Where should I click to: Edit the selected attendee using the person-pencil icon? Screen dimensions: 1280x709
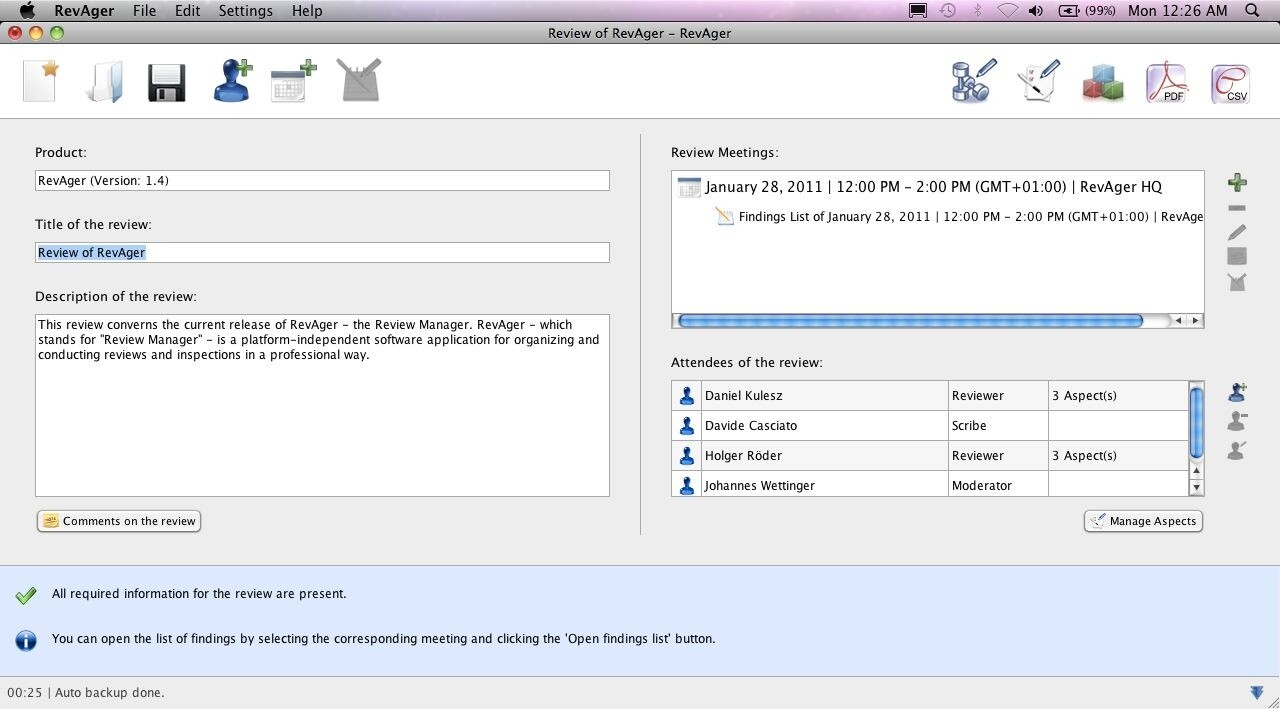point(1237,450)
